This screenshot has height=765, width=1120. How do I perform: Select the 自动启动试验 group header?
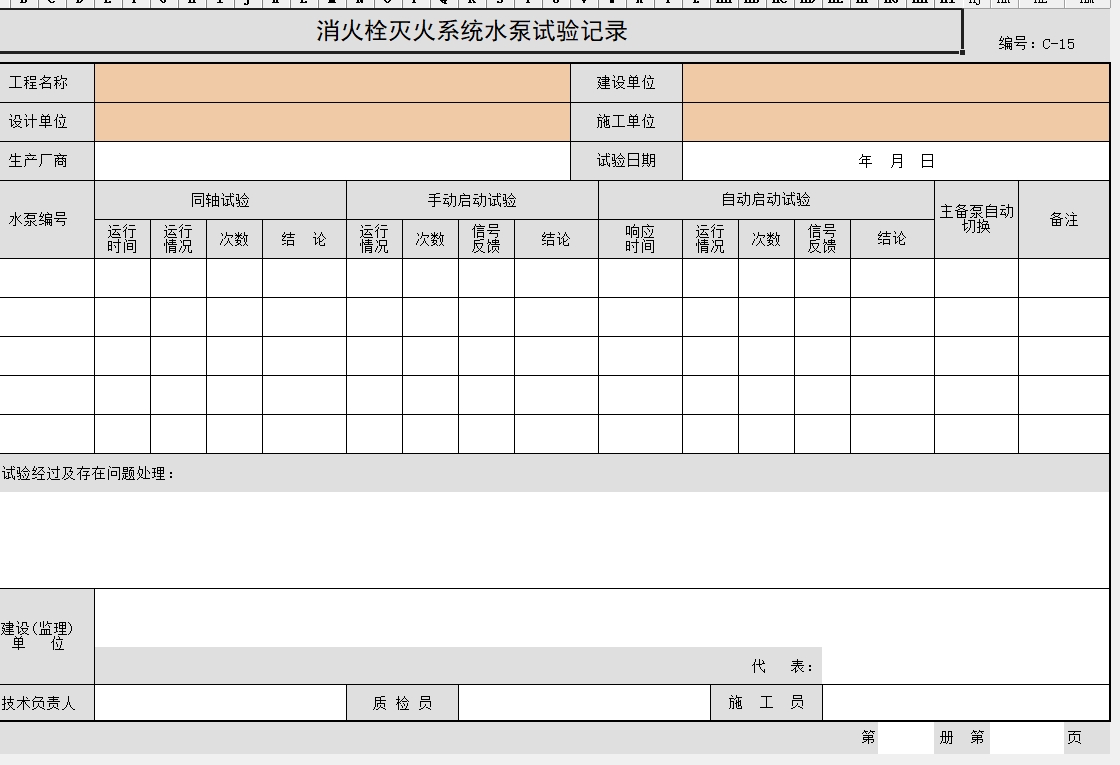(766, 200)
